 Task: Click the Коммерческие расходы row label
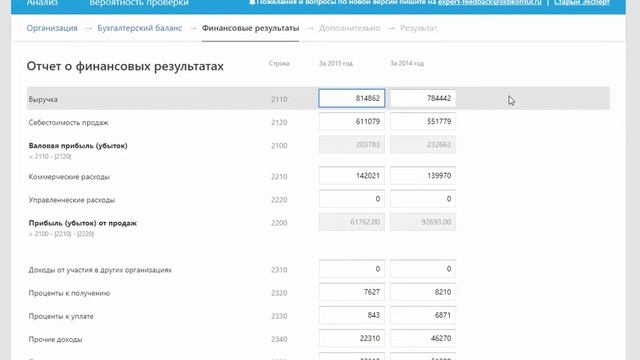69,177
